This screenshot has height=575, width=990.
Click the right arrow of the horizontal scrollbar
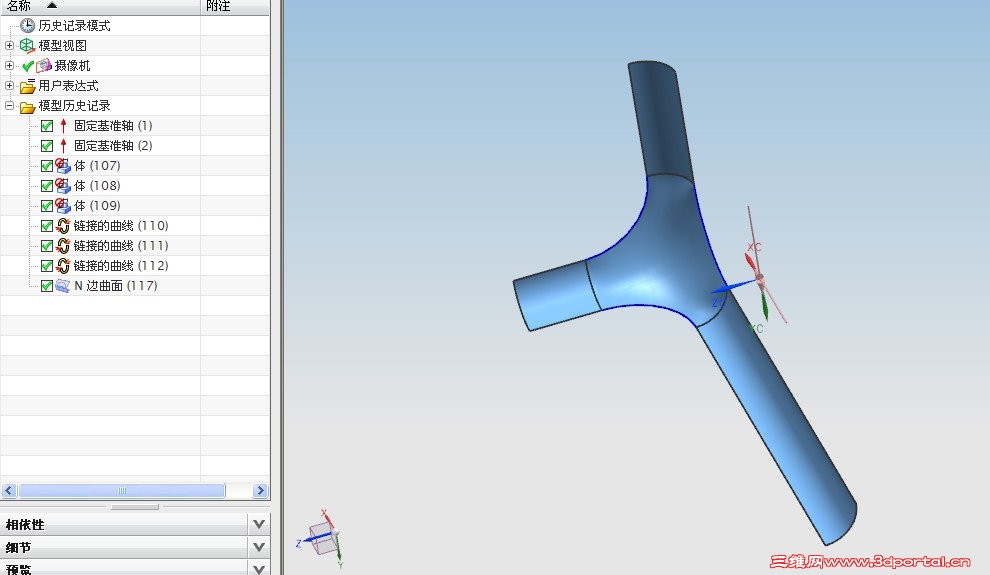tap(260, 490)
